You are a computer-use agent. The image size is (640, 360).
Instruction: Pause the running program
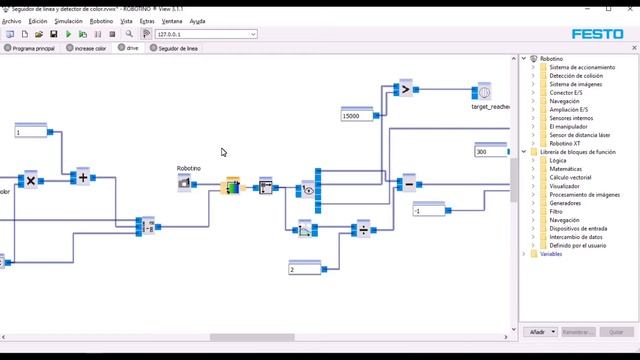[x=98, y=34]
